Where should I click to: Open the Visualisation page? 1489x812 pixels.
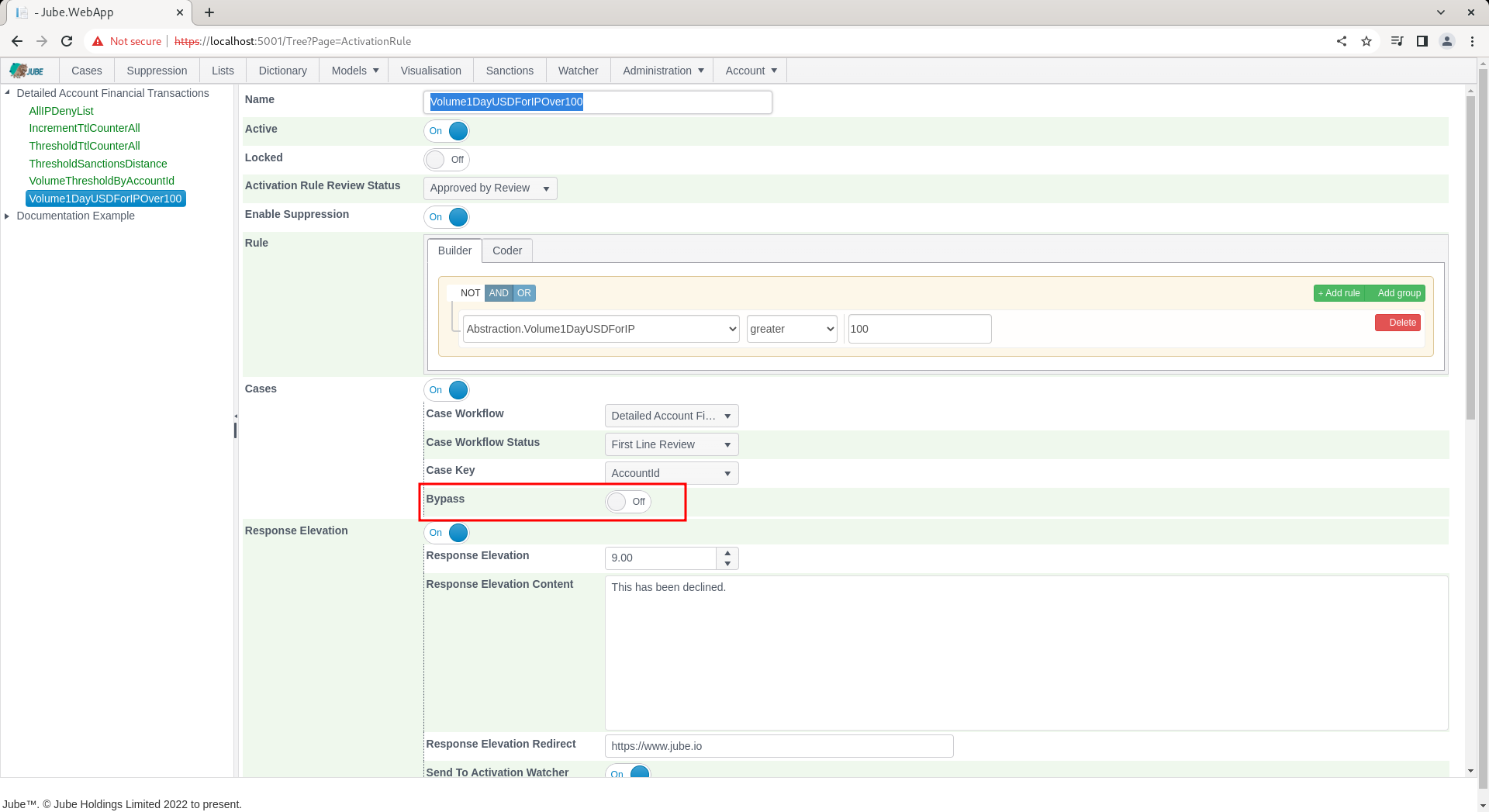tap(431, 71)
